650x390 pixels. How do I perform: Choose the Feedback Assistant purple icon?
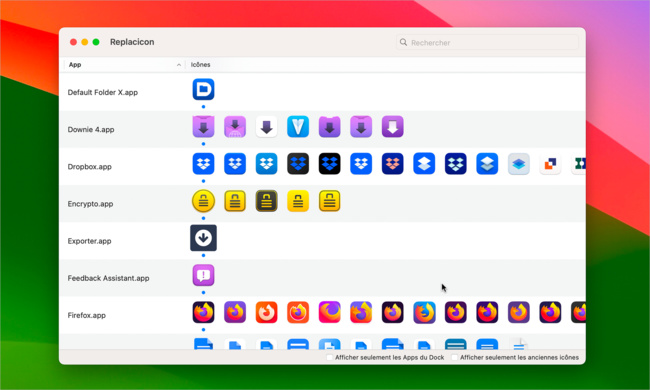[x=203, y=275]
